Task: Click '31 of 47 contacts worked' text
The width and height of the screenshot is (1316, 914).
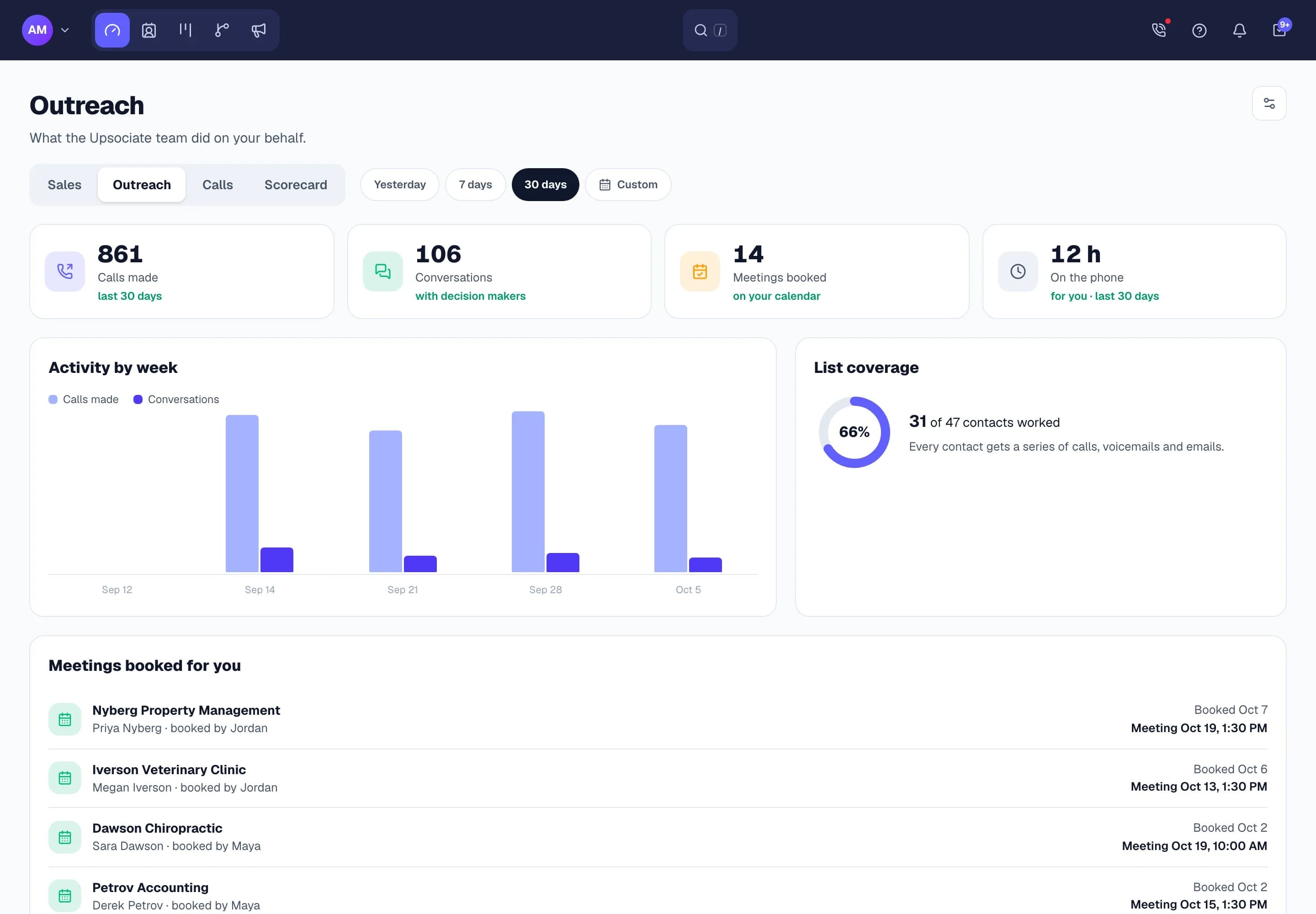Action: 984,422
